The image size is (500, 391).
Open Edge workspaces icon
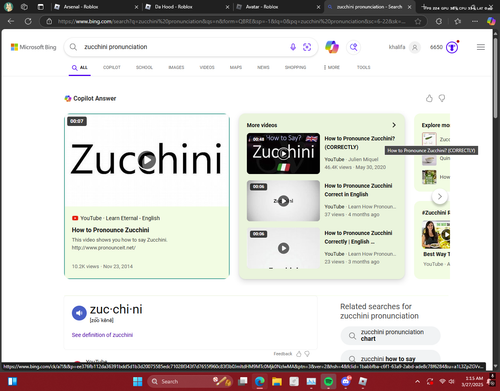(x=24, y=7)
